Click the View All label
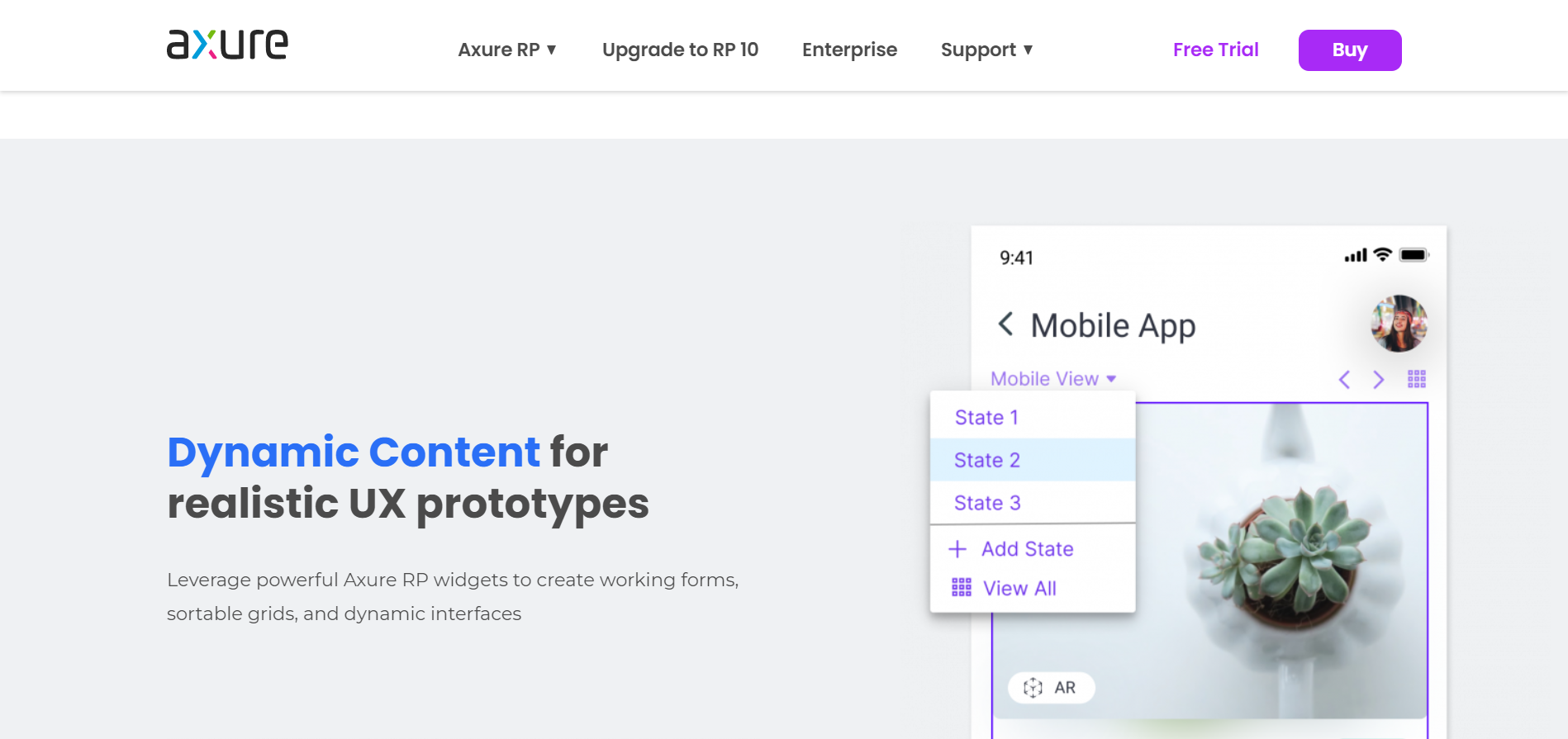 point(1019,588)
